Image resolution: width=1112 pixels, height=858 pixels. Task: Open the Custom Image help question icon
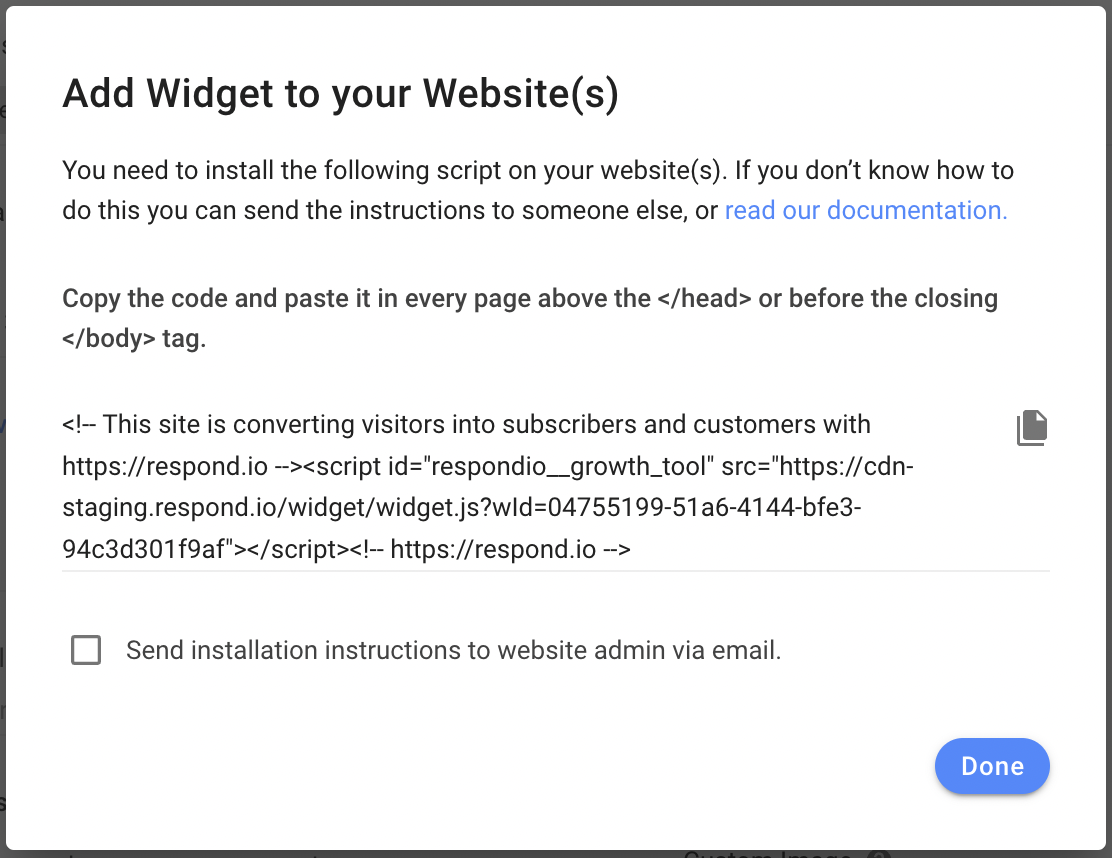coord(878,853)
